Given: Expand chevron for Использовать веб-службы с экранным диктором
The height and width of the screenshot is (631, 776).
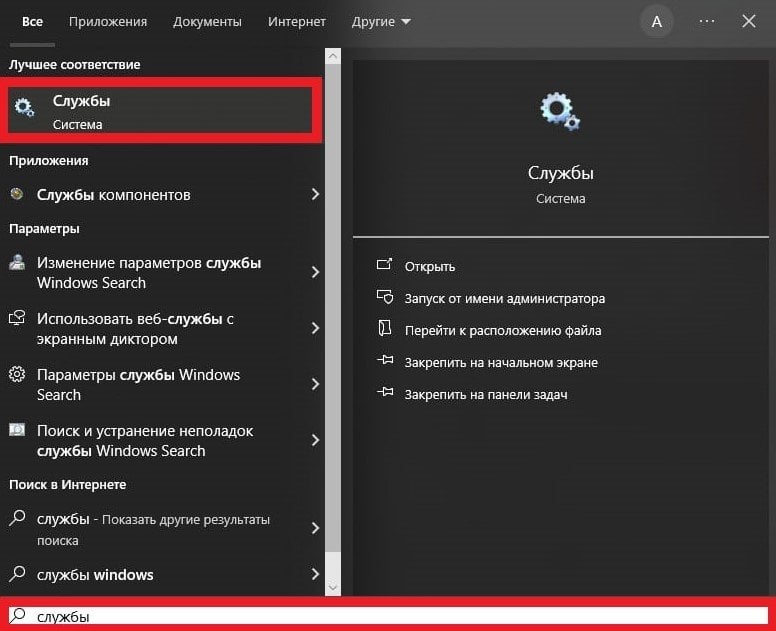Looking at the screenshot, I should 315,328.
